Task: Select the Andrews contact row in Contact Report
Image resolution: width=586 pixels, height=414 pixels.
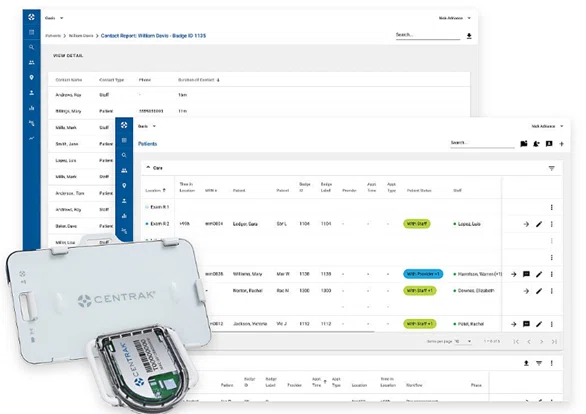Action: (259, 95)
